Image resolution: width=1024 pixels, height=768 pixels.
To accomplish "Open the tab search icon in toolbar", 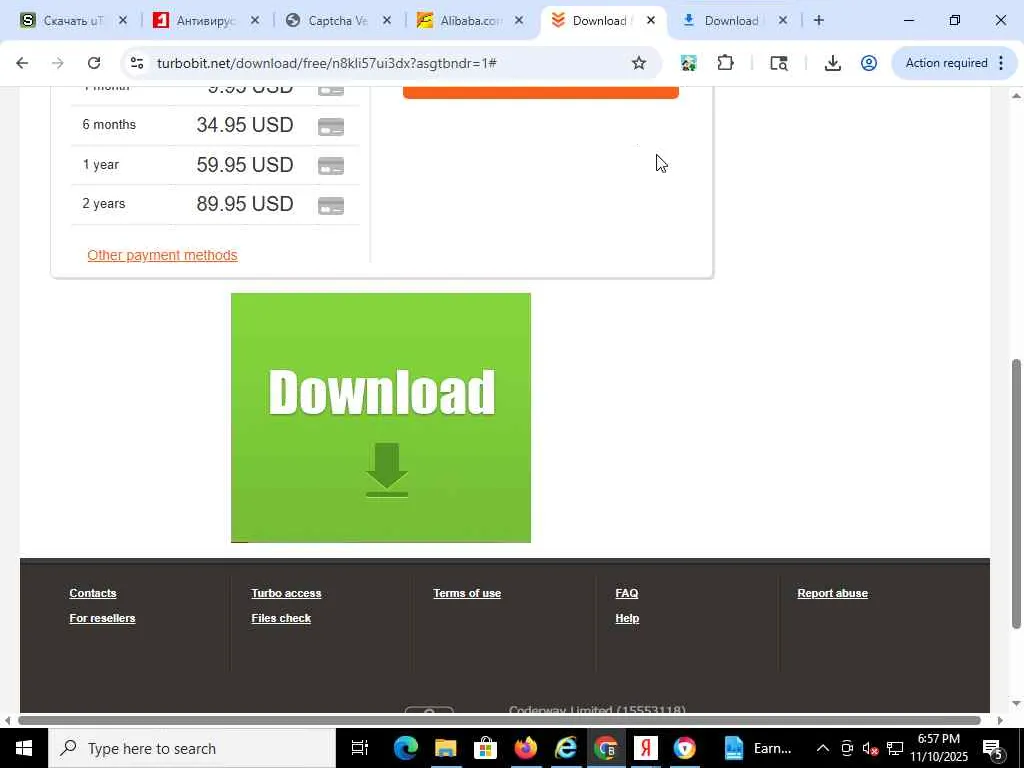I will [x=778, y=63].
